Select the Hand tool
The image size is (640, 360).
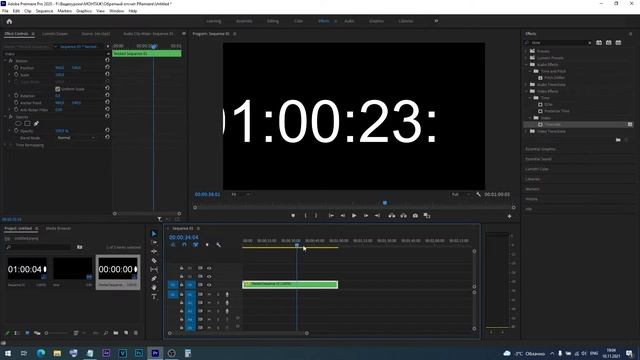pyautogui.click(x=154, y=288)
